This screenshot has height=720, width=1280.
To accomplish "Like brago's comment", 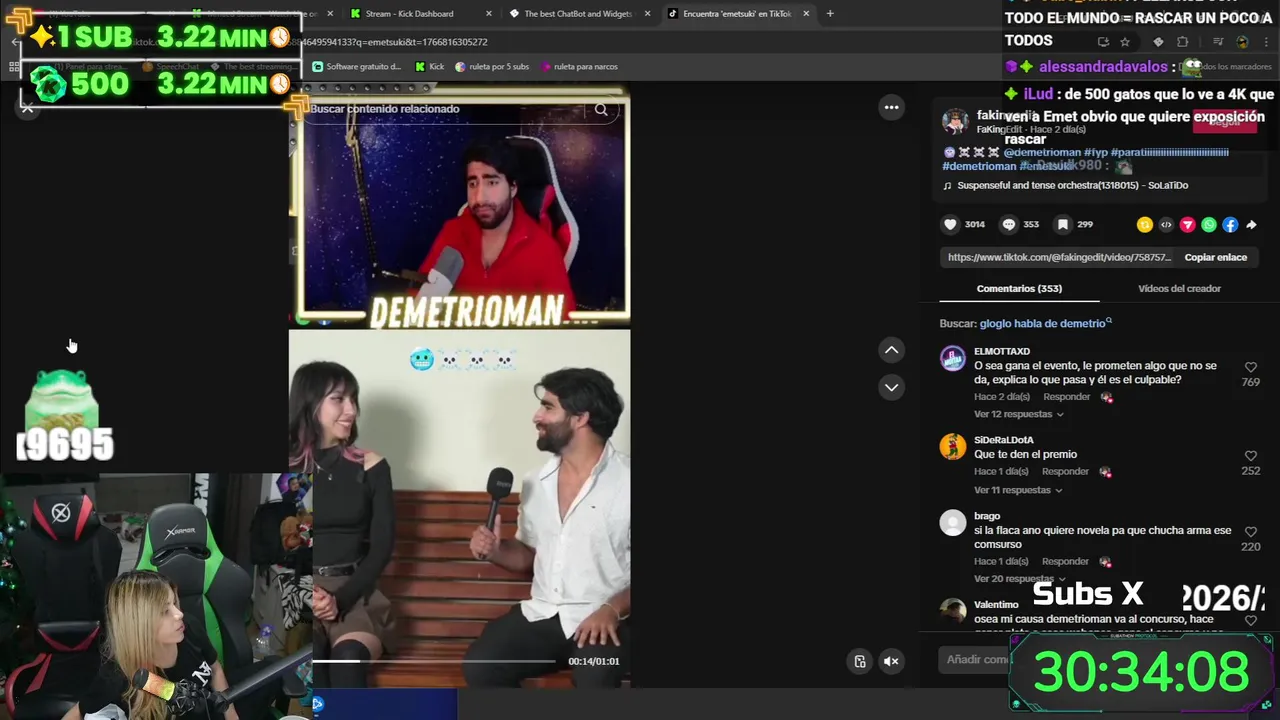I will 1251,532.
